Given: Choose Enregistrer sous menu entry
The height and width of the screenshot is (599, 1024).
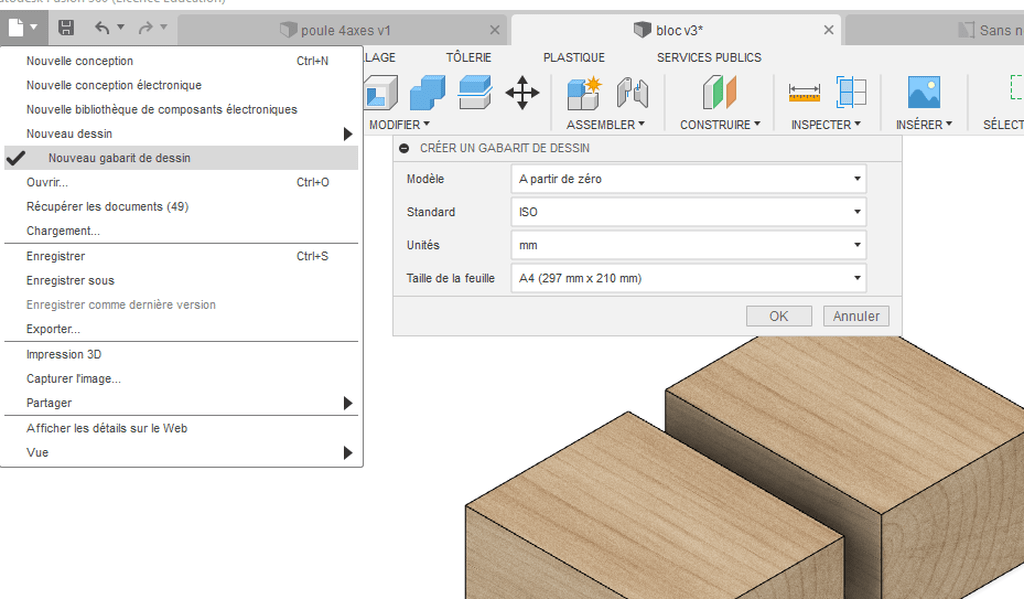Looking at the screenshot, I should point(181,280).
